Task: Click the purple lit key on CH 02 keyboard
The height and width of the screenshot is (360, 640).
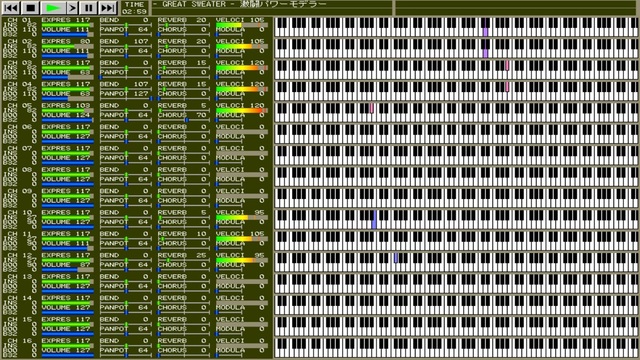Action: [485, 53]
